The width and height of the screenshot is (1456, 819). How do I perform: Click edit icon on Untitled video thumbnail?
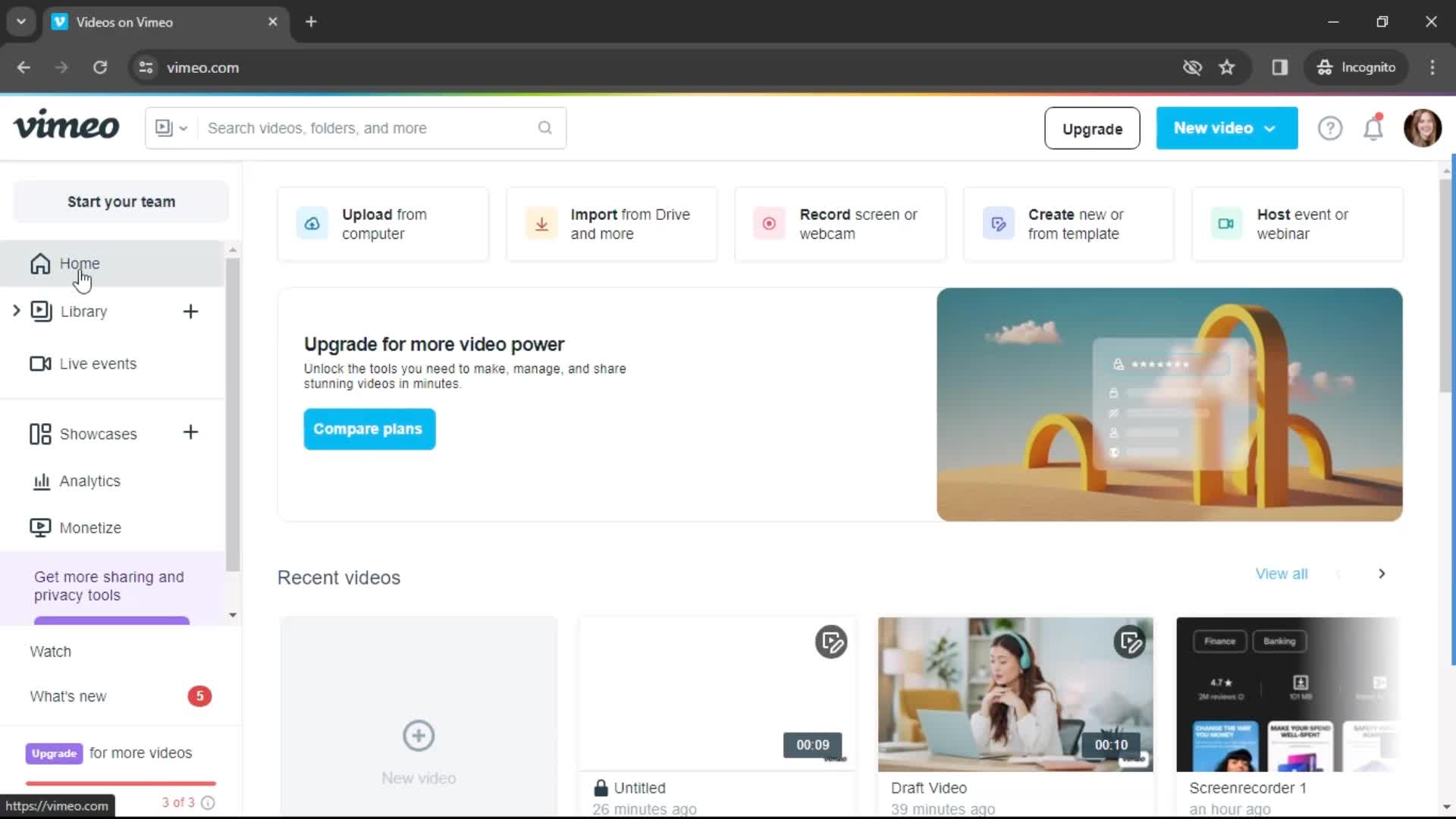pyautogui.click(x=831, y=642)
